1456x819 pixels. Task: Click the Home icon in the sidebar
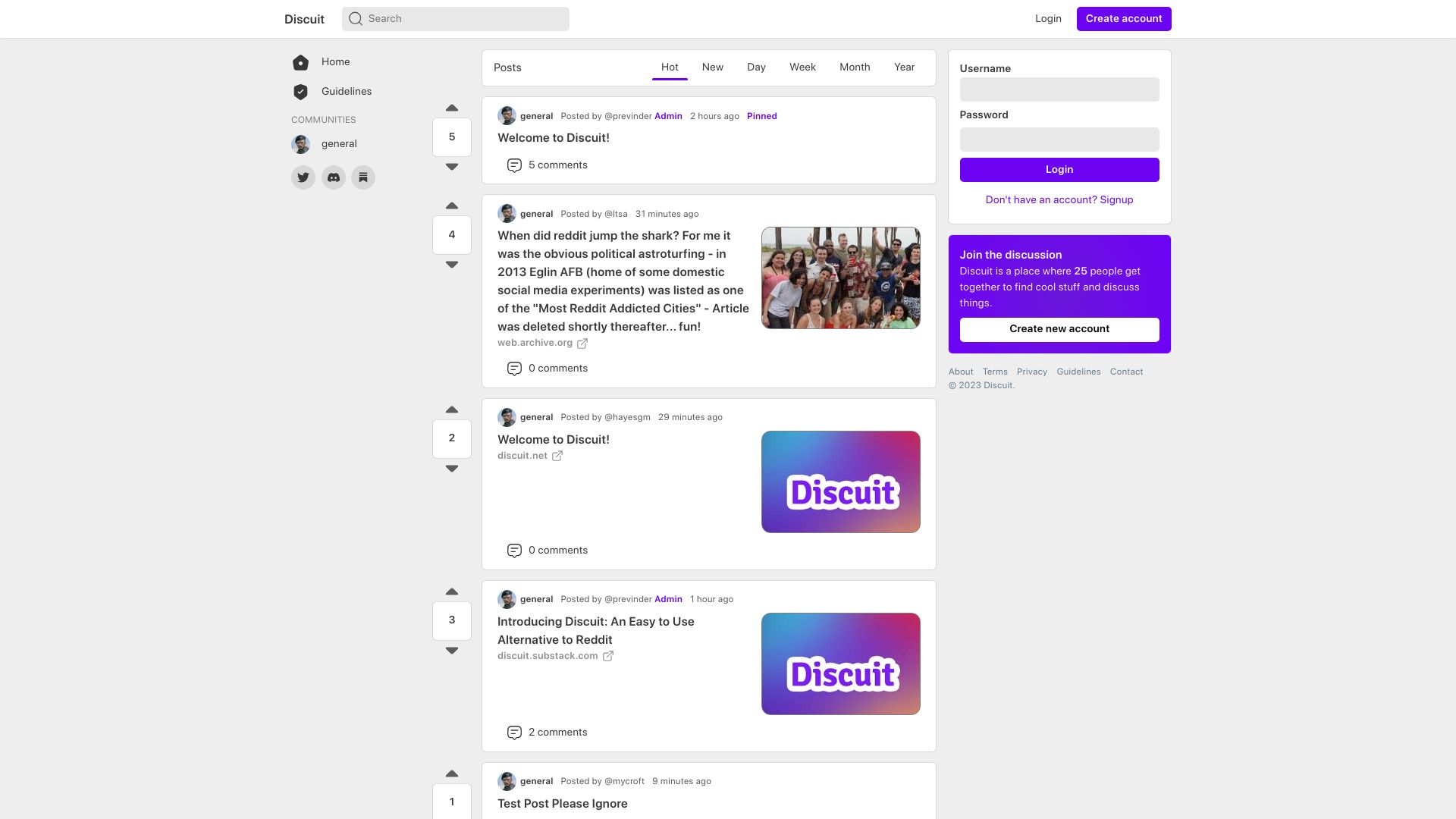click(300, 62)
